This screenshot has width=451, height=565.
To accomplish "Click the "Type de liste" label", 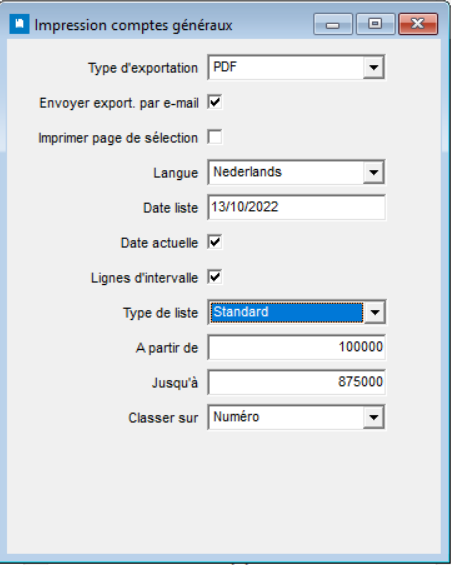I will tap(161, 313).
